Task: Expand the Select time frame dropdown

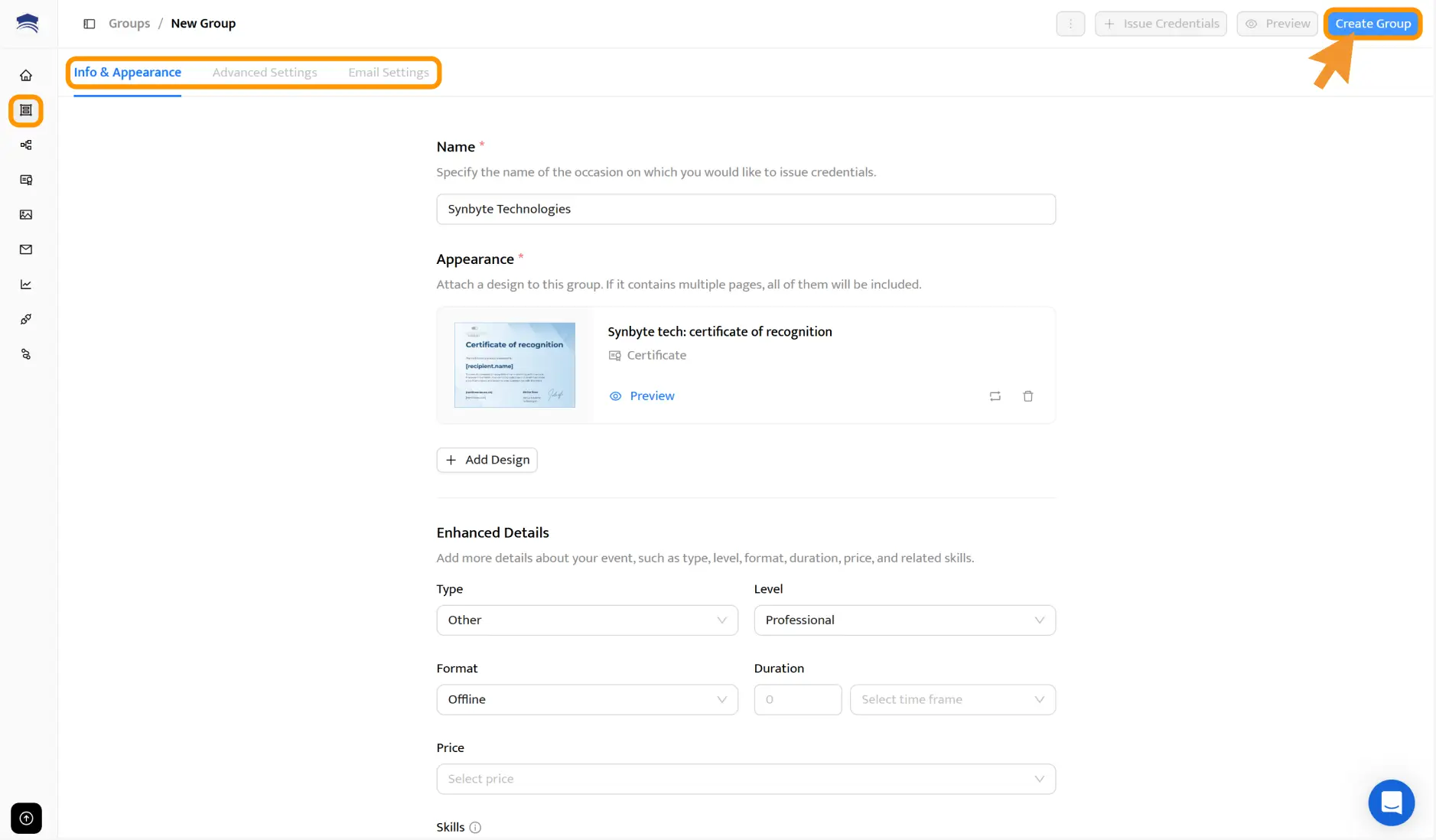Action: click(x=952, y=699)
